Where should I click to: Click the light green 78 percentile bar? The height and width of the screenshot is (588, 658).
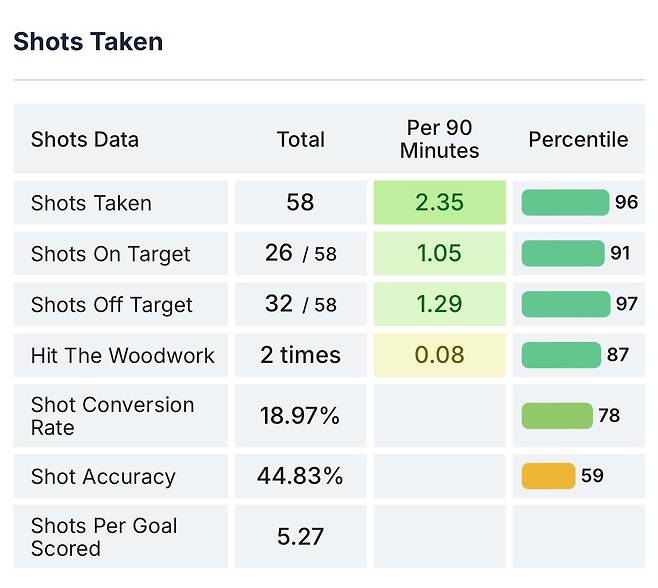point(557,416)
